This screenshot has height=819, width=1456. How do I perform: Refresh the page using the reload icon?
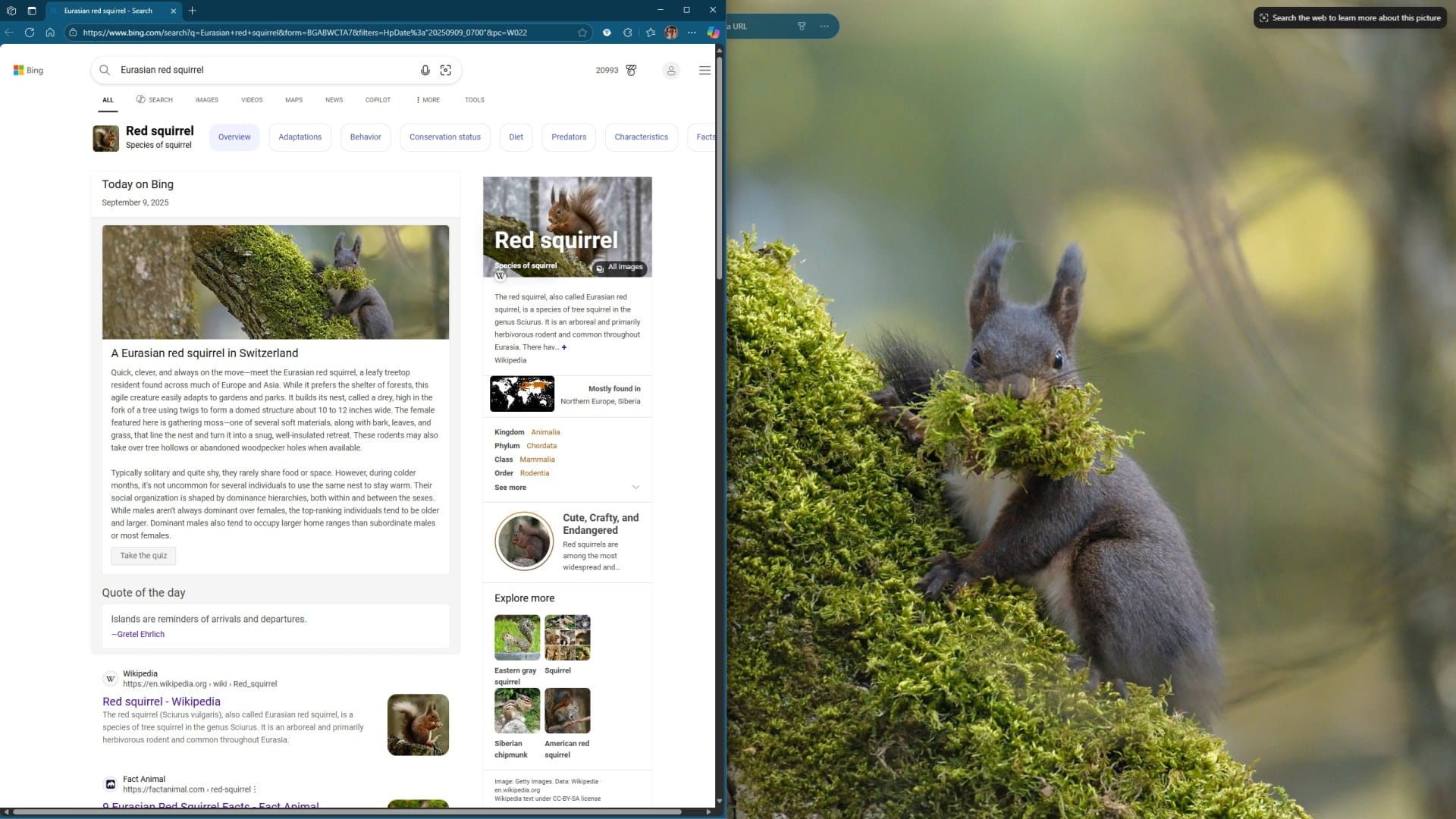click(30, 33)
